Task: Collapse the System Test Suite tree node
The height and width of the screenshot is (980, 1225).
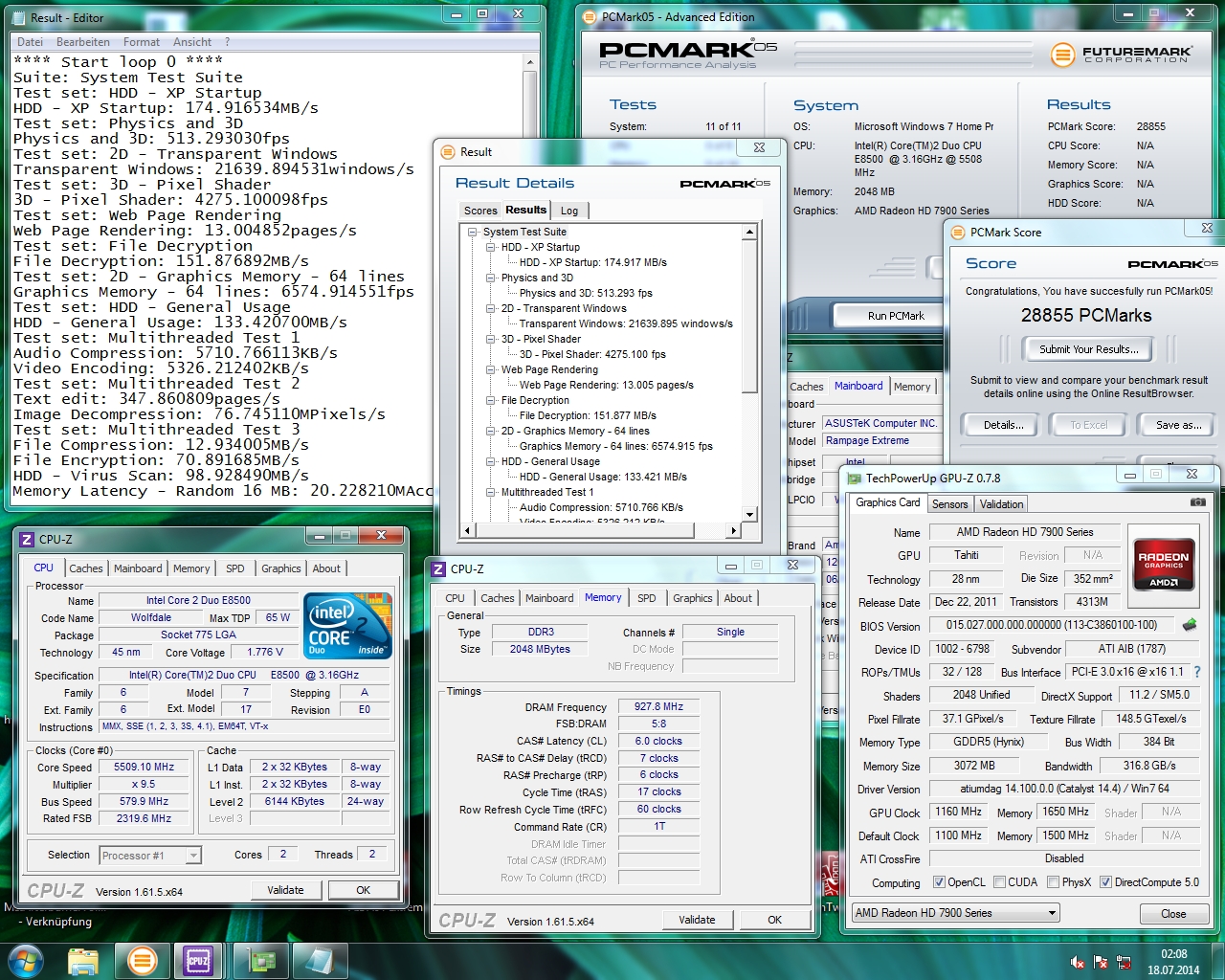Action: pyautogui.click(x=472, y=232)
